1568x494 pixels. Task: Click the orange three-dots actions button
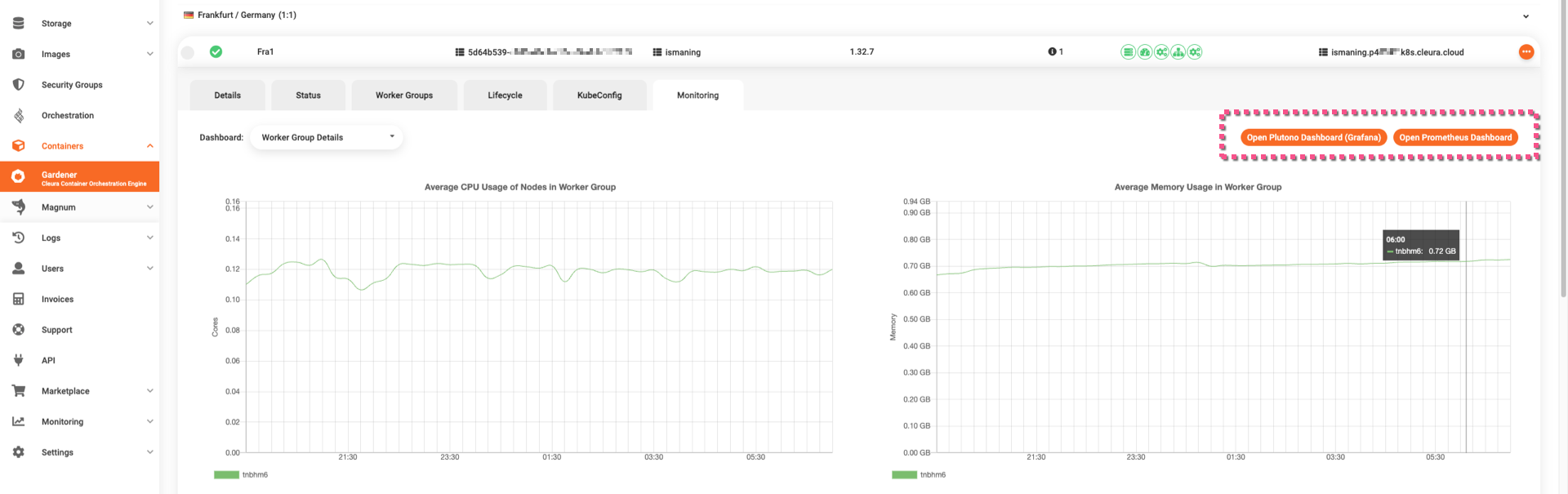click(x=1526, y=52)
